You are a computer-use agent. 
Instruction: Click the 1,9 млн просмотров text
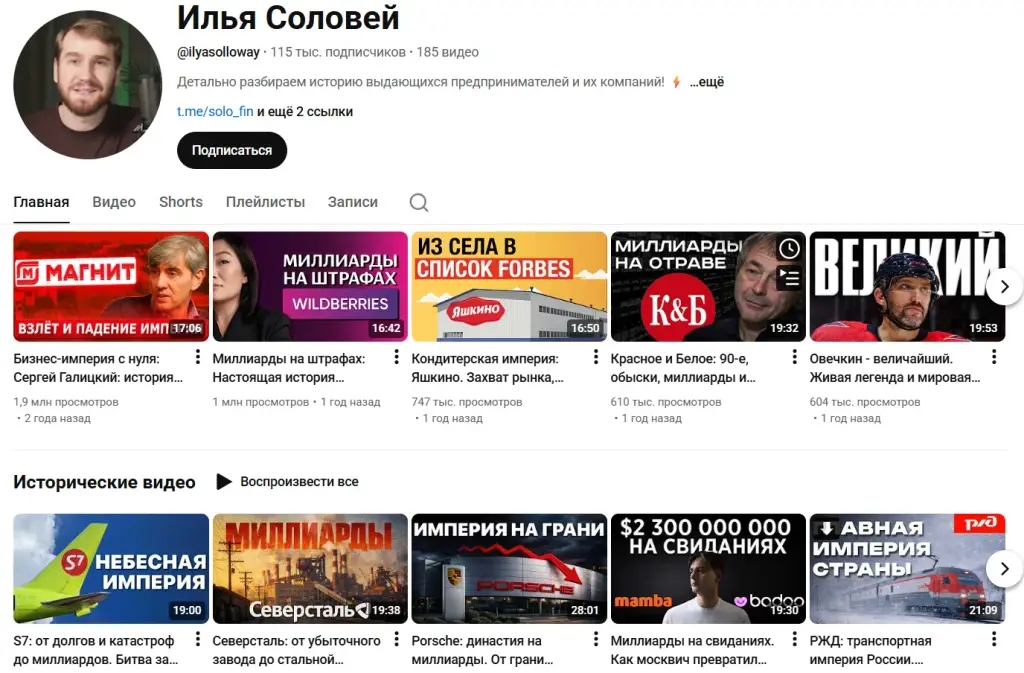(66, 402)
